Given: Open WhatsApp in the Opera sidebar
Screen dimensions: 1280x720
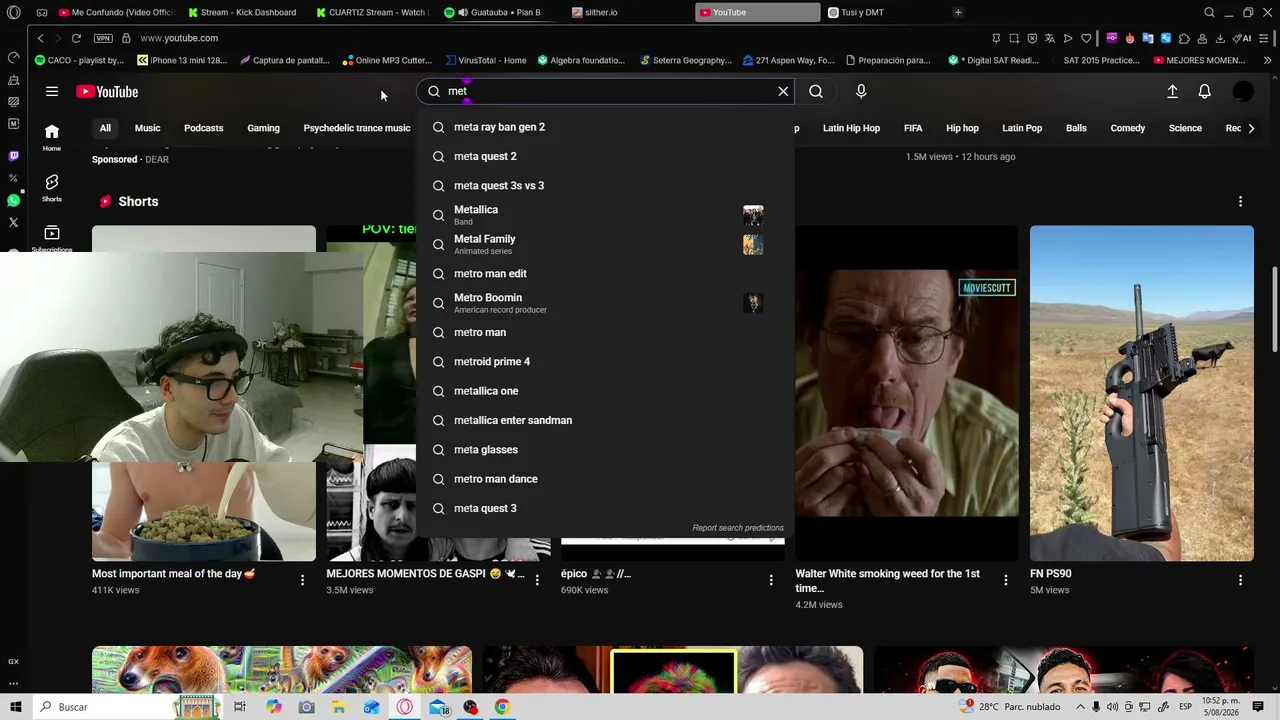Looking at the screenshot, I should [x=13, y=200].
